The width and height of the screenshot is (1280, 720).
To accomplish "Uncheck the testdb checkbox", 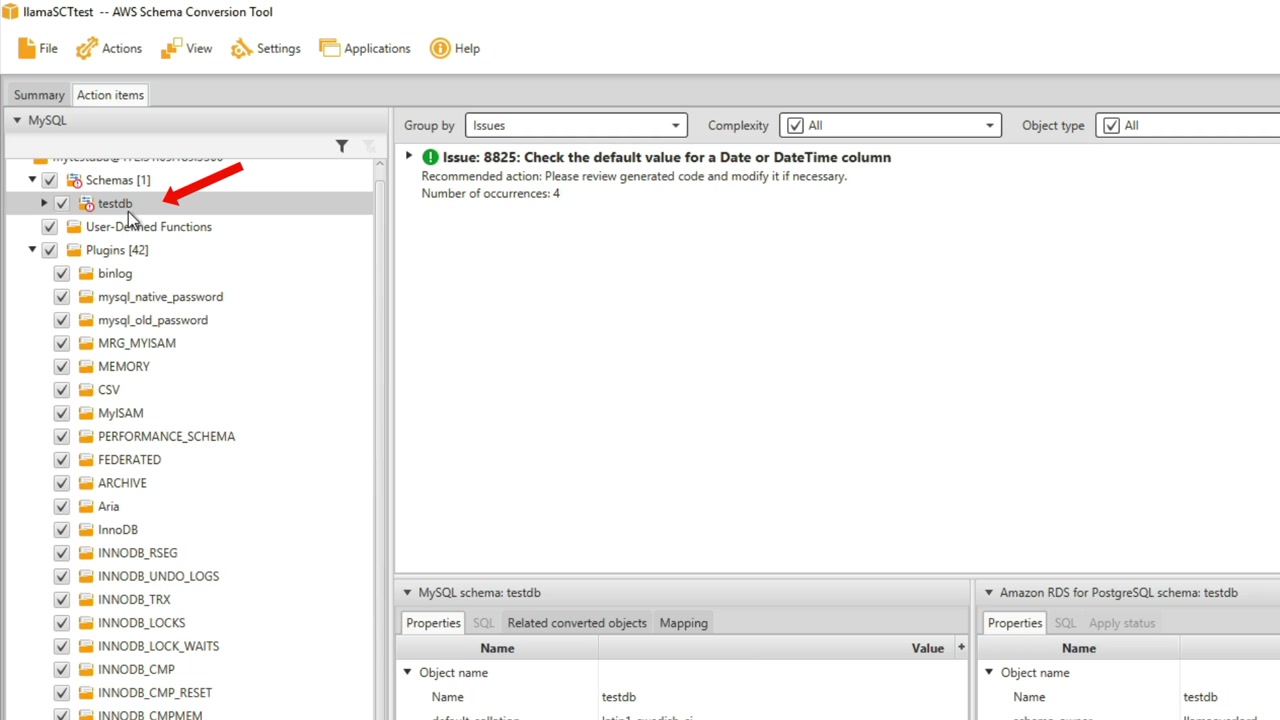I will tap(62, 203).
